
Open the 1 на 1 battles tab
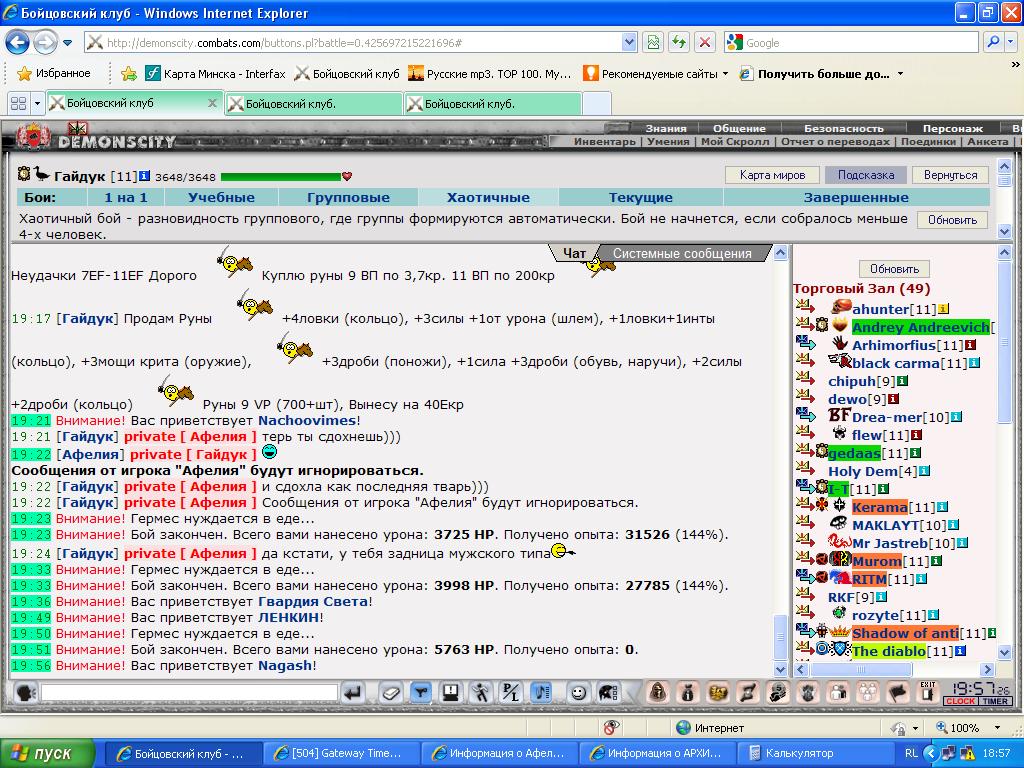125,197
